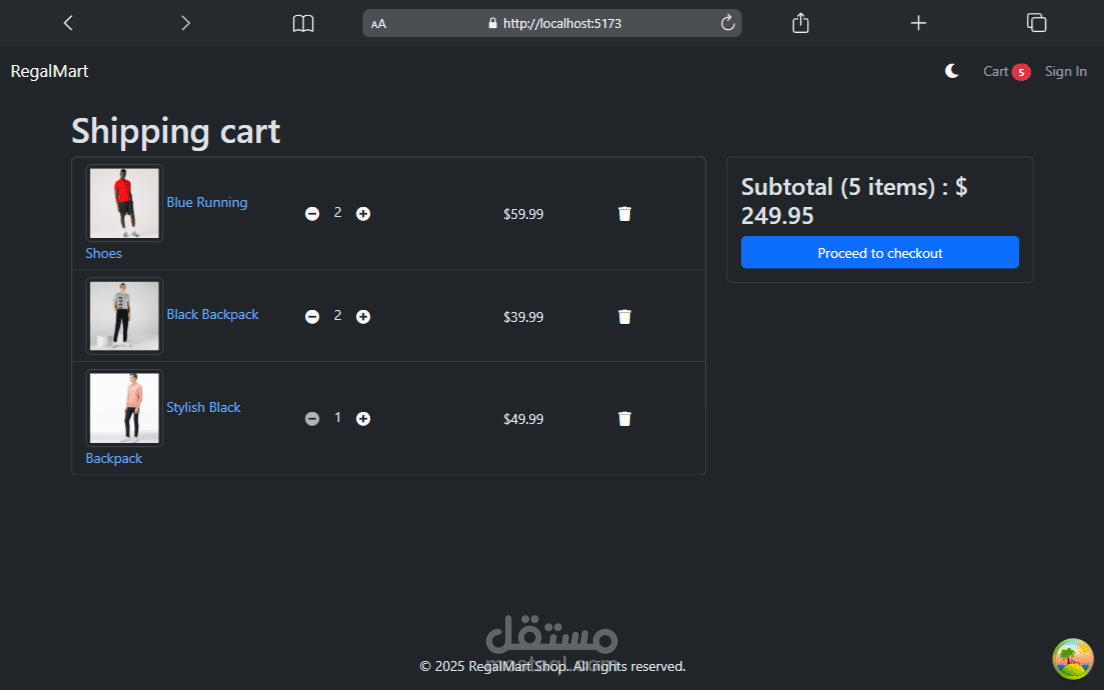1104x690 pixels.
Task: Decrease Blue Running Shoes quantity
Action: (x=312, y=214)
